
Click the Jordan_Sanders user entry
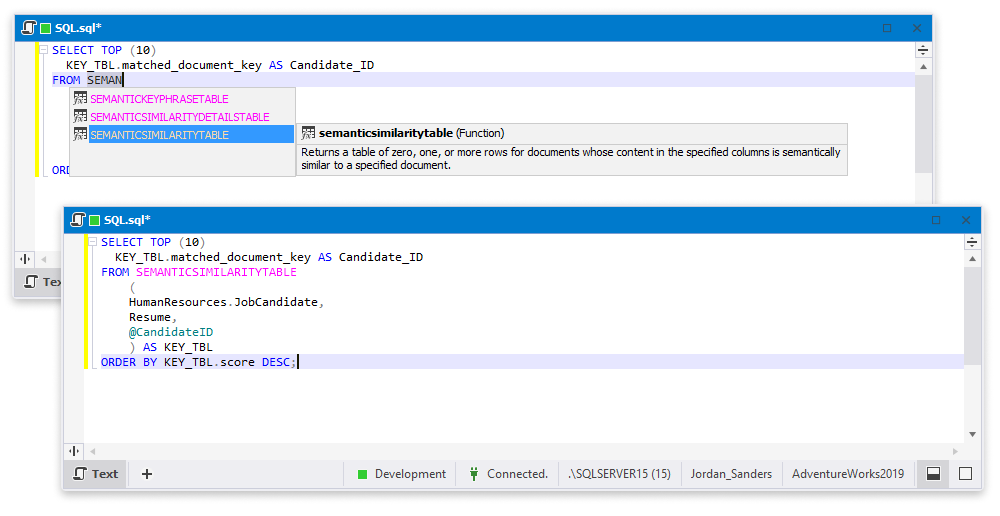coord(731,474)
